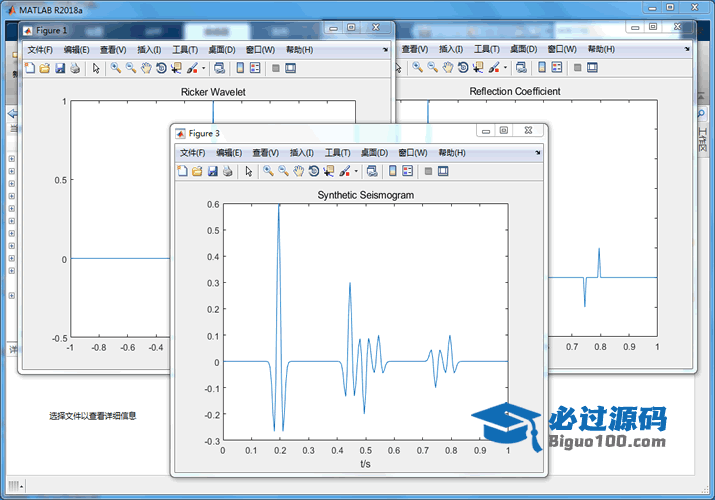Open brush color dropdown arrow in Figure 3
The height and width of the screenshot is (500, 715).
pyautogui.click(x=356, y=172)
